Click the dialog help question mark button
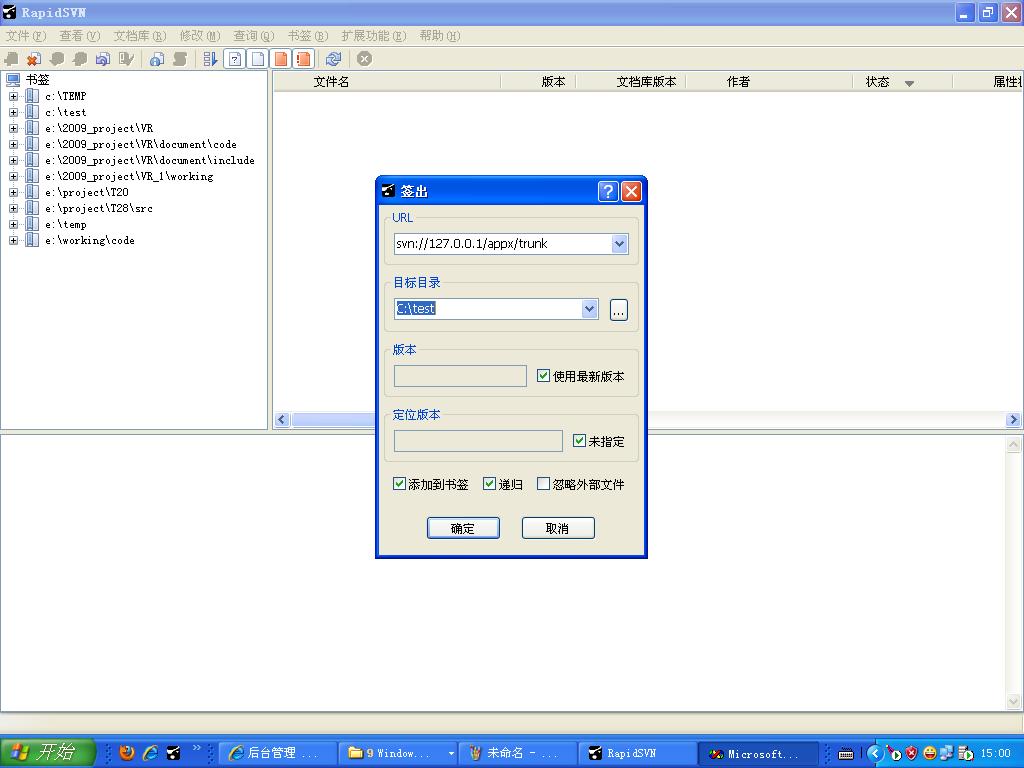Screen dimensions: 1024x768 (608, 191)
